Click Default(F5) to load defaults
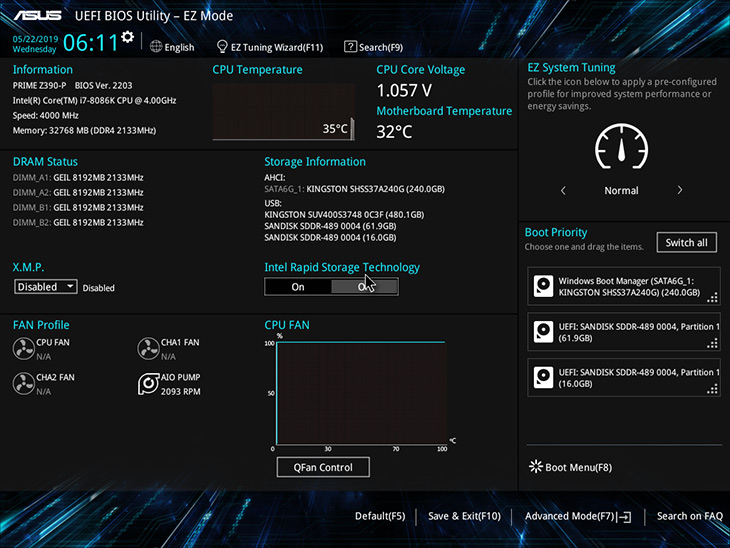This screenshot has width=730, height=548. click(380, 516)
